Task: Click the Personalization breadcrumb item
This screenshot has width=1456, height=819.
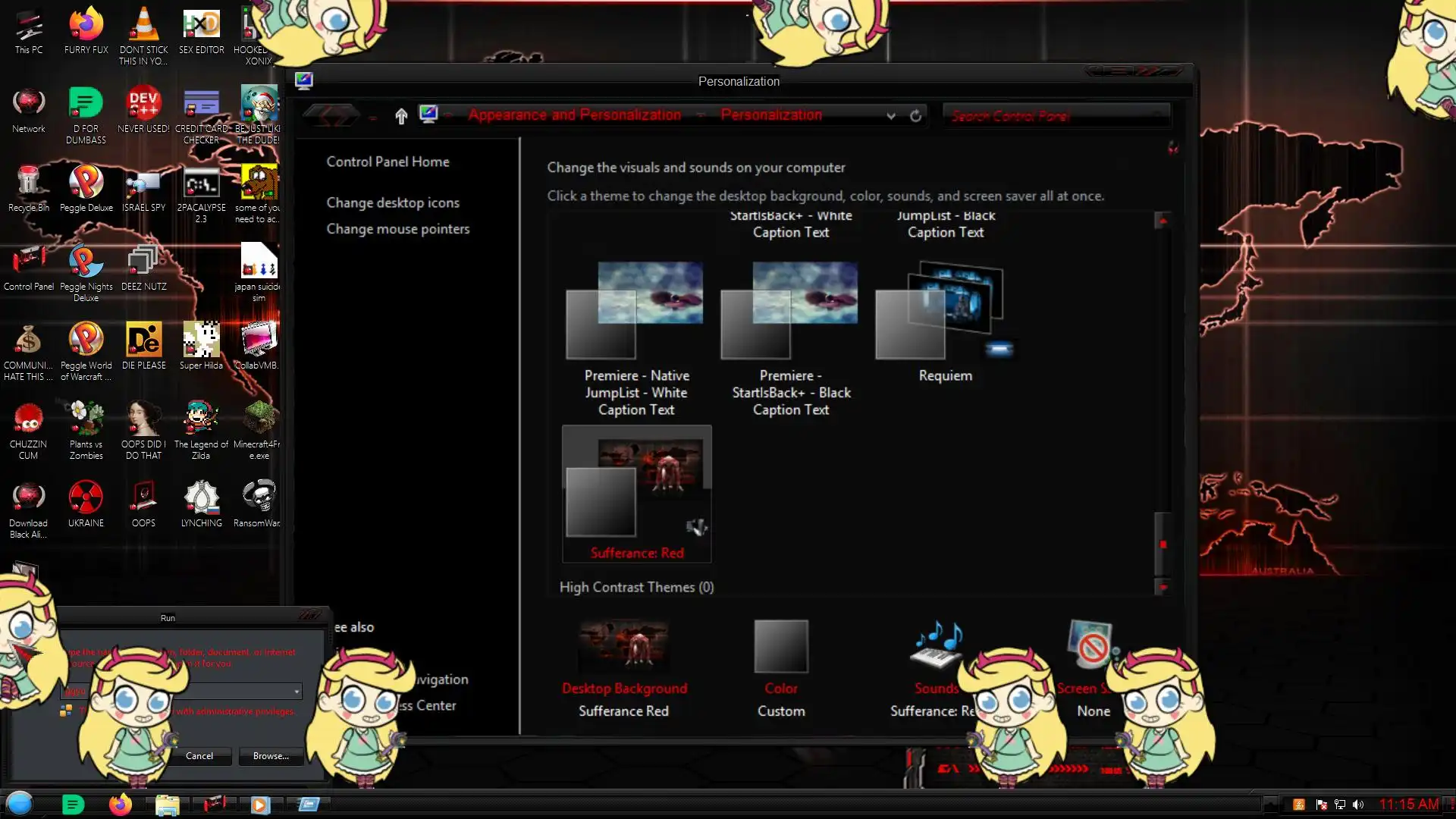Action: click(770, 115)
